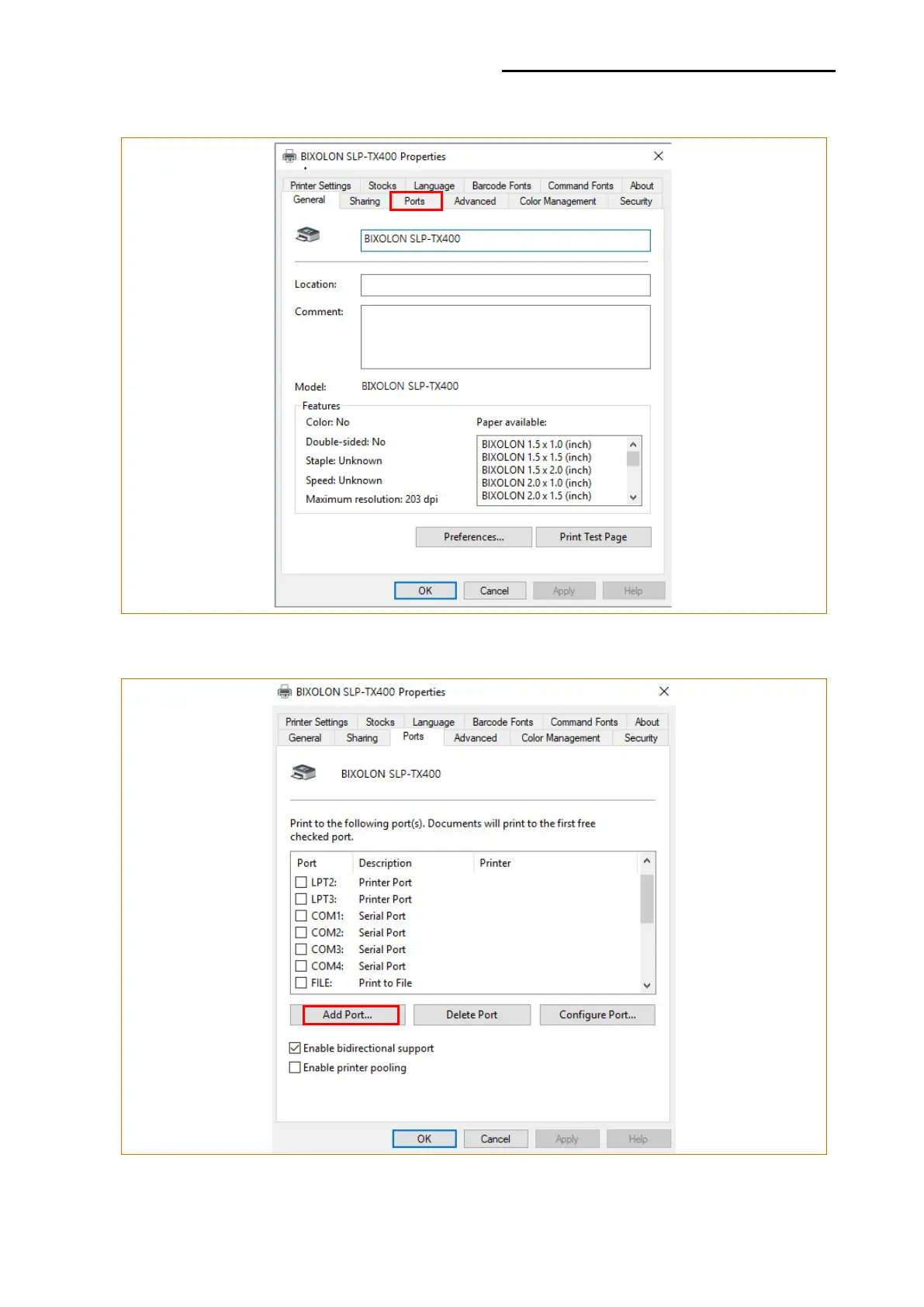924x1307 pixels.
Task: Click ports list scroll down arrow
Action: click(647, 986)
